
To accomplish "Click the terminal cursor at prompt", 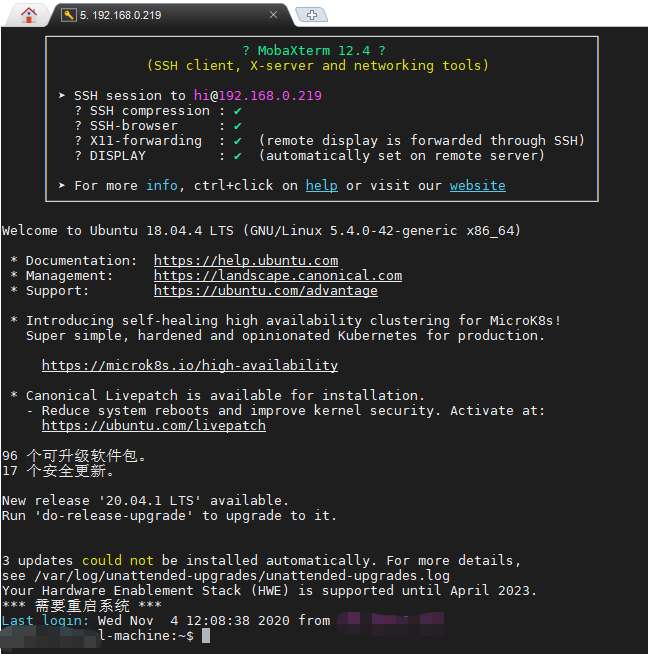I will (x=206, y=636).
